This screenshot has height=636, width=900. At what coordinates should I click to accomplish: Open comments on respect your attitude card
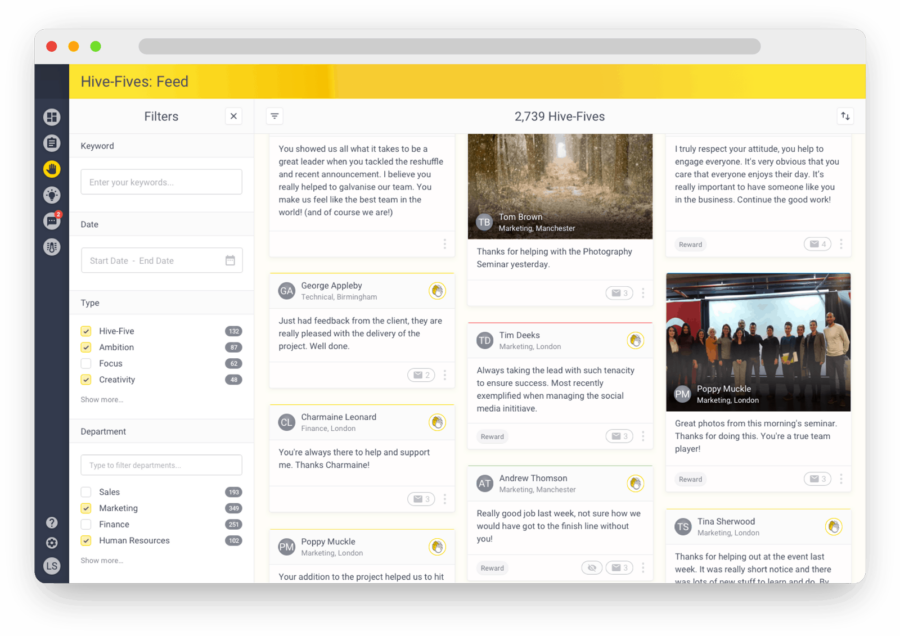pos(817,244)
